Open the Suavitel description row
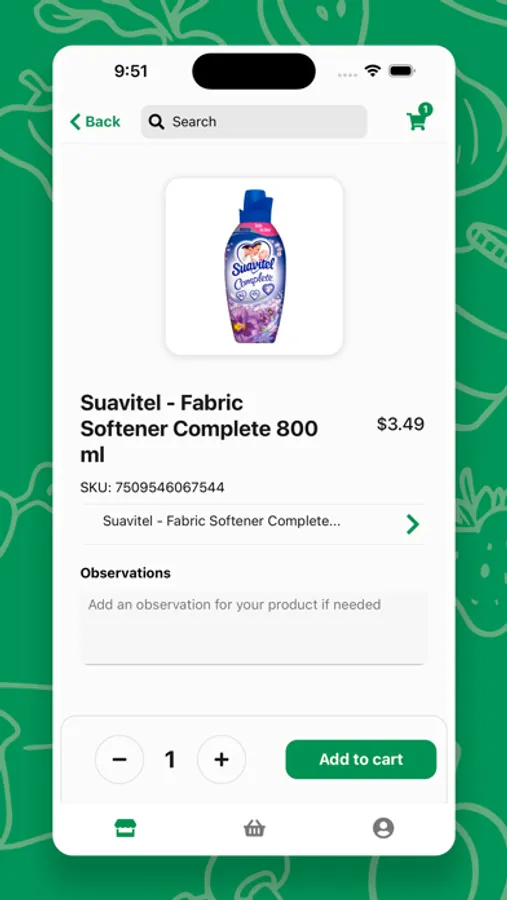Image resolution: width=507 pixels, height=900 pixels. pos(254,523)
